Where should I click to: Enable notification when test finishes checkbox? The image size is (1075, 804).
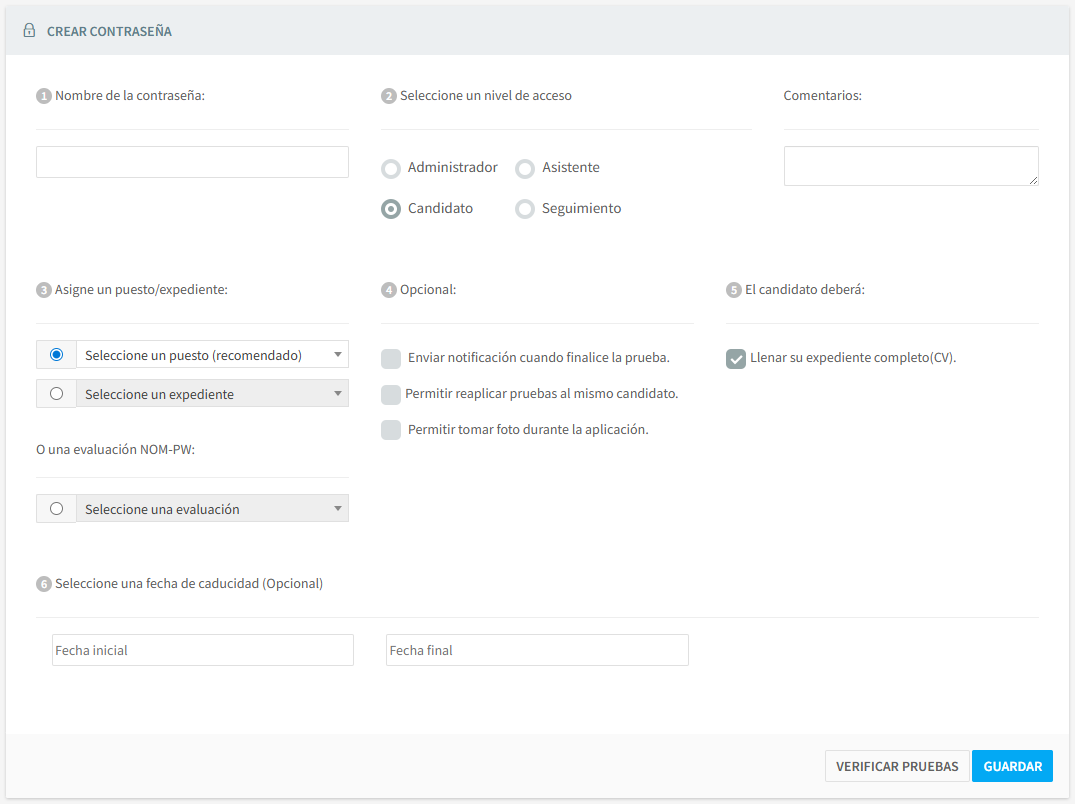click(x=391, y=358)
